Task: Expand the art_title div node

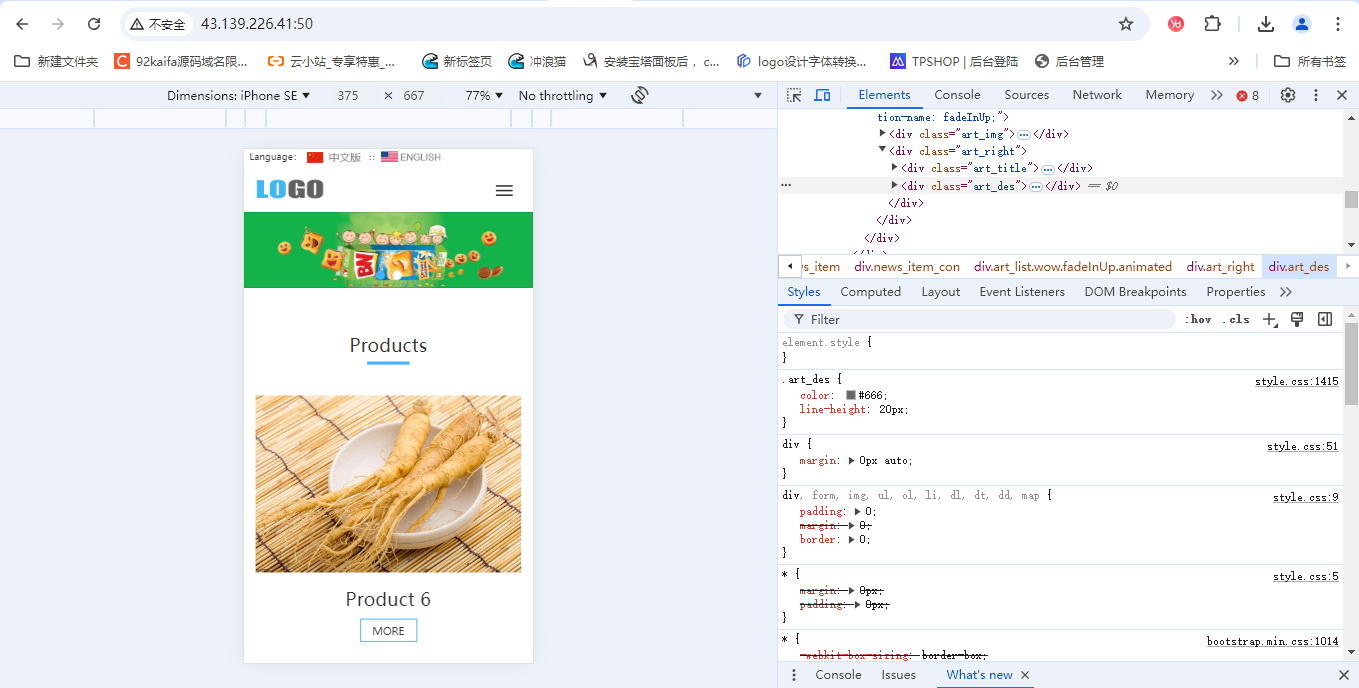Action: tap(895, 168)
